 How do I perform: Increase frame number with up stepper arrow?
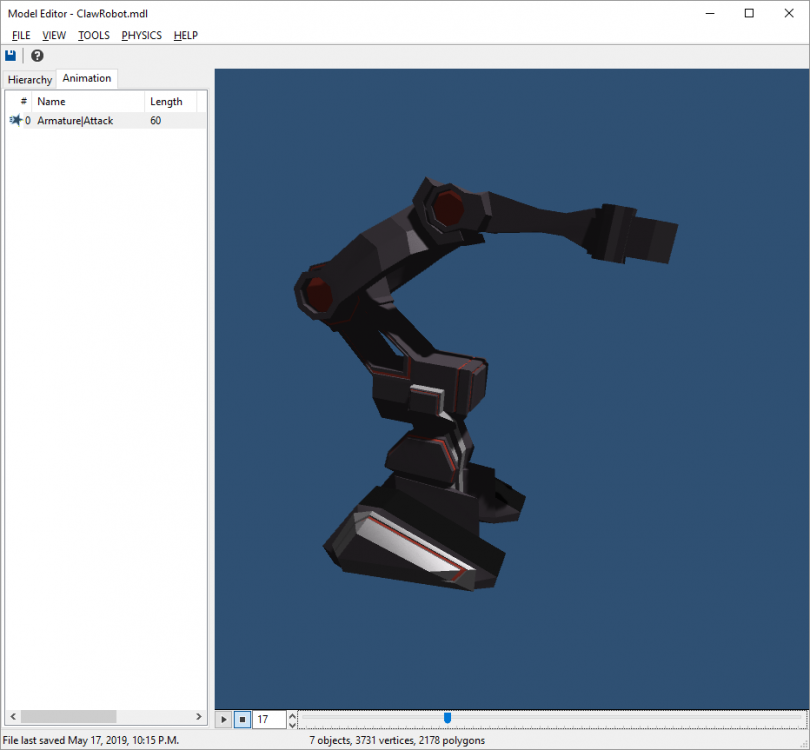coord(292,715)
